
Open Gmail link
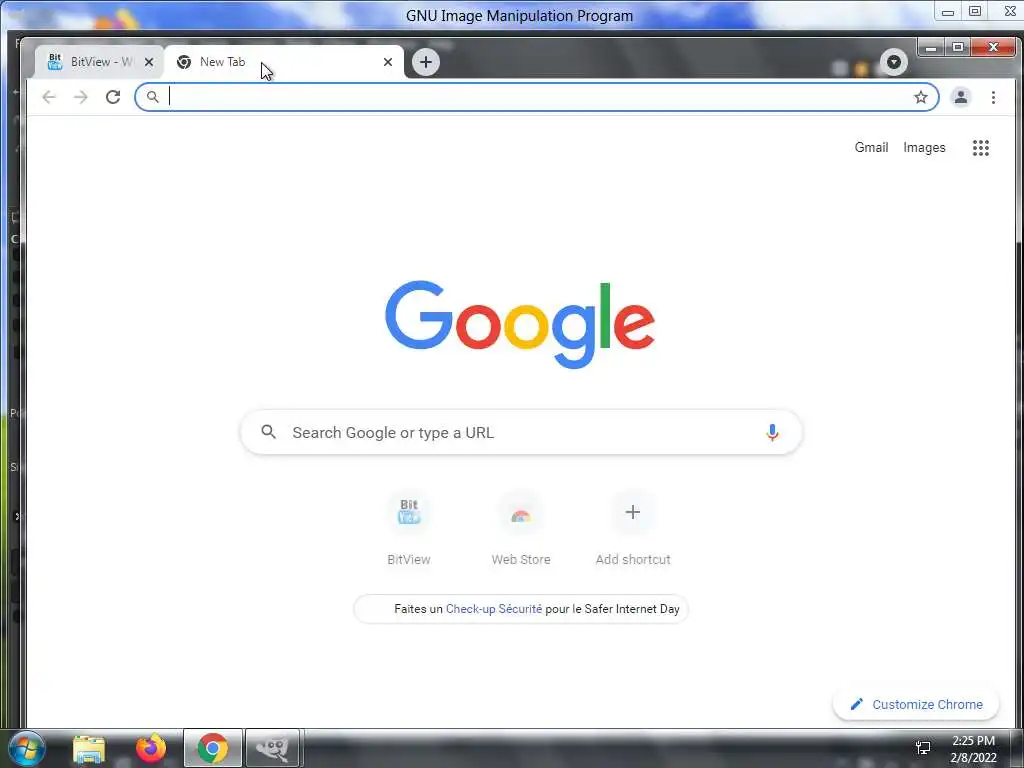pos(871,148)
